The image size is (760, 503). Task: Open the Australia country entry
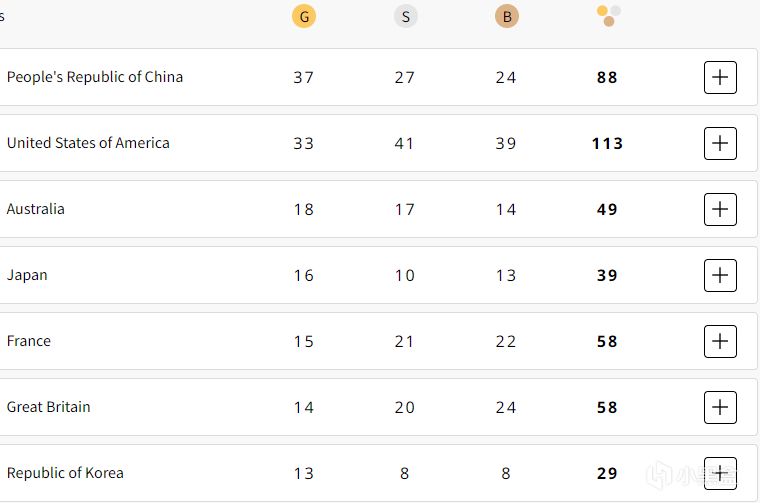coord(36,209)
